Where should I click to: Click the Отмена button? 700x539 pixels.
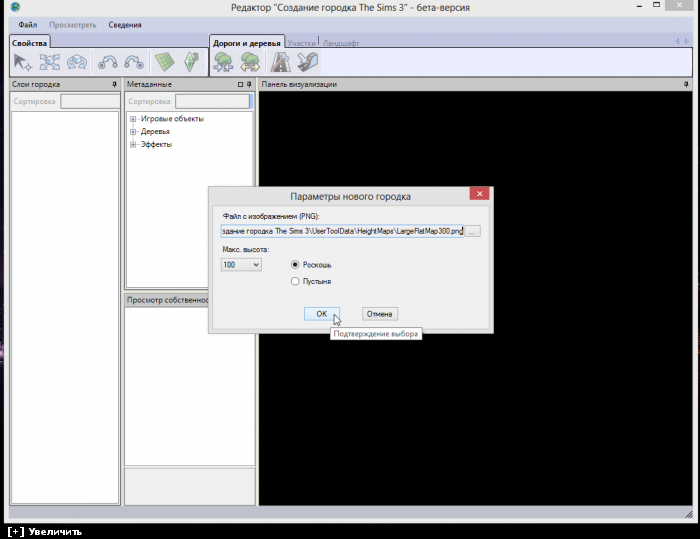coord(378,314)
